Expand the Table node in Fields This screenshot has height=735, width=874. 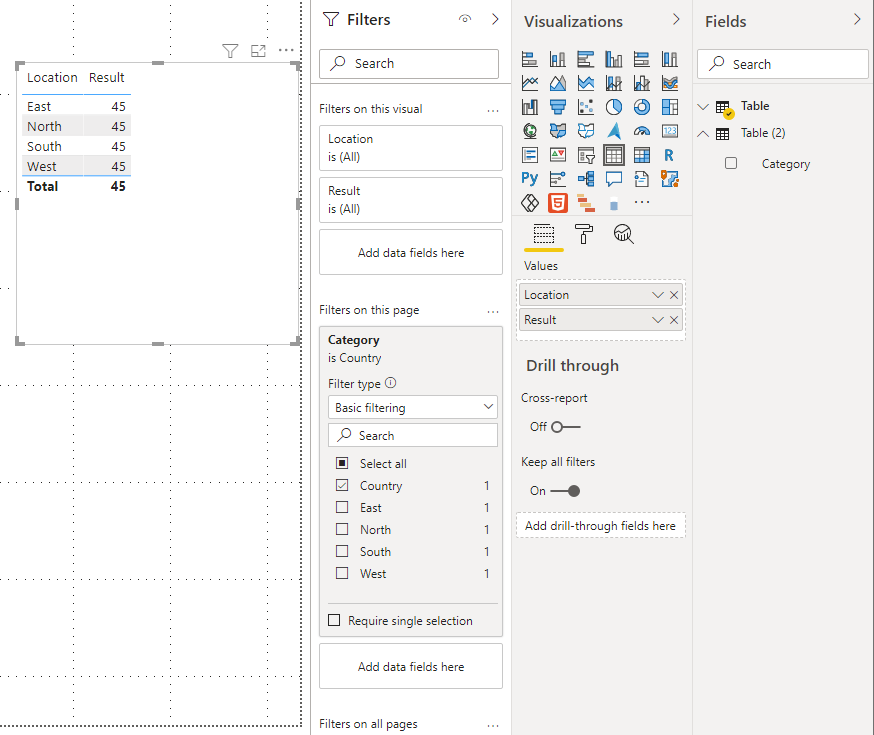click(x=703, y=106)
